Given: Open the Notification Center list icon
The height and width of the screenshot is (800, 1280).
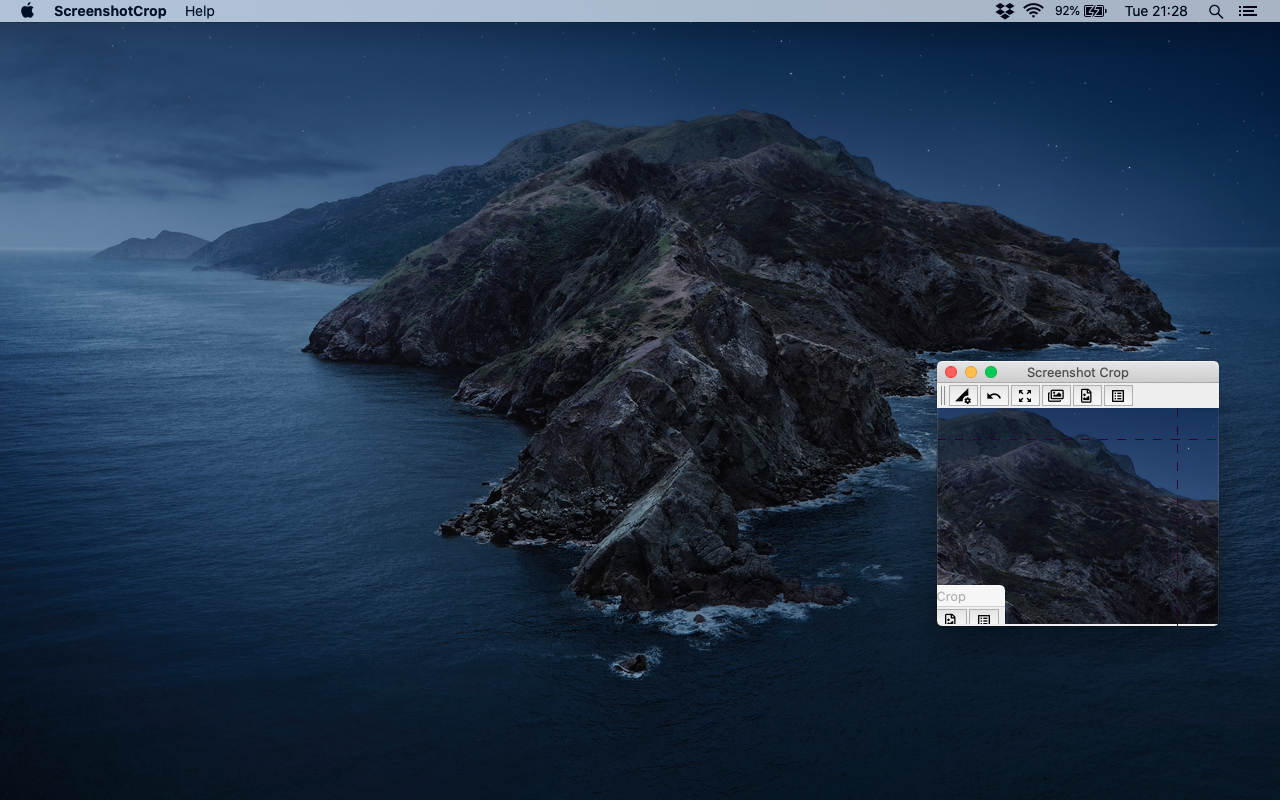Looking at the screenshot, I should (x=1247, y=11).
